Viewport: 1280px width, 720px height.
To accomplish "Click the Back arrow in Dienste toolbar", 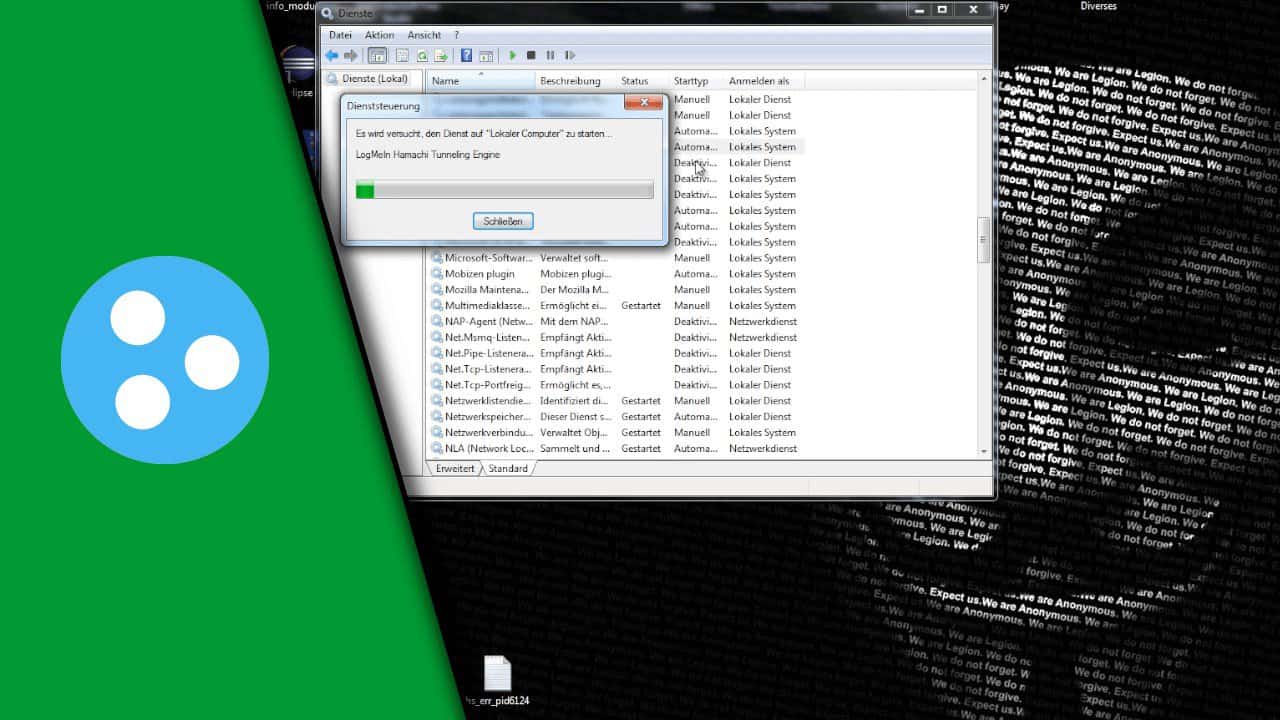I will 331,56.
